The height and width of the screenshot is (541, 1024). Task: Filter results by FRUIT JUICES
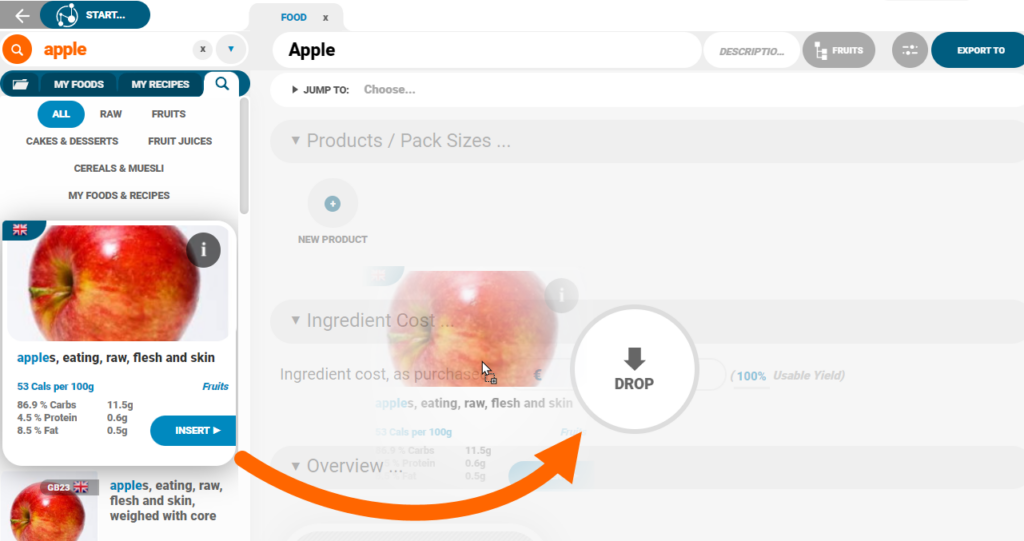pos(180,141)
